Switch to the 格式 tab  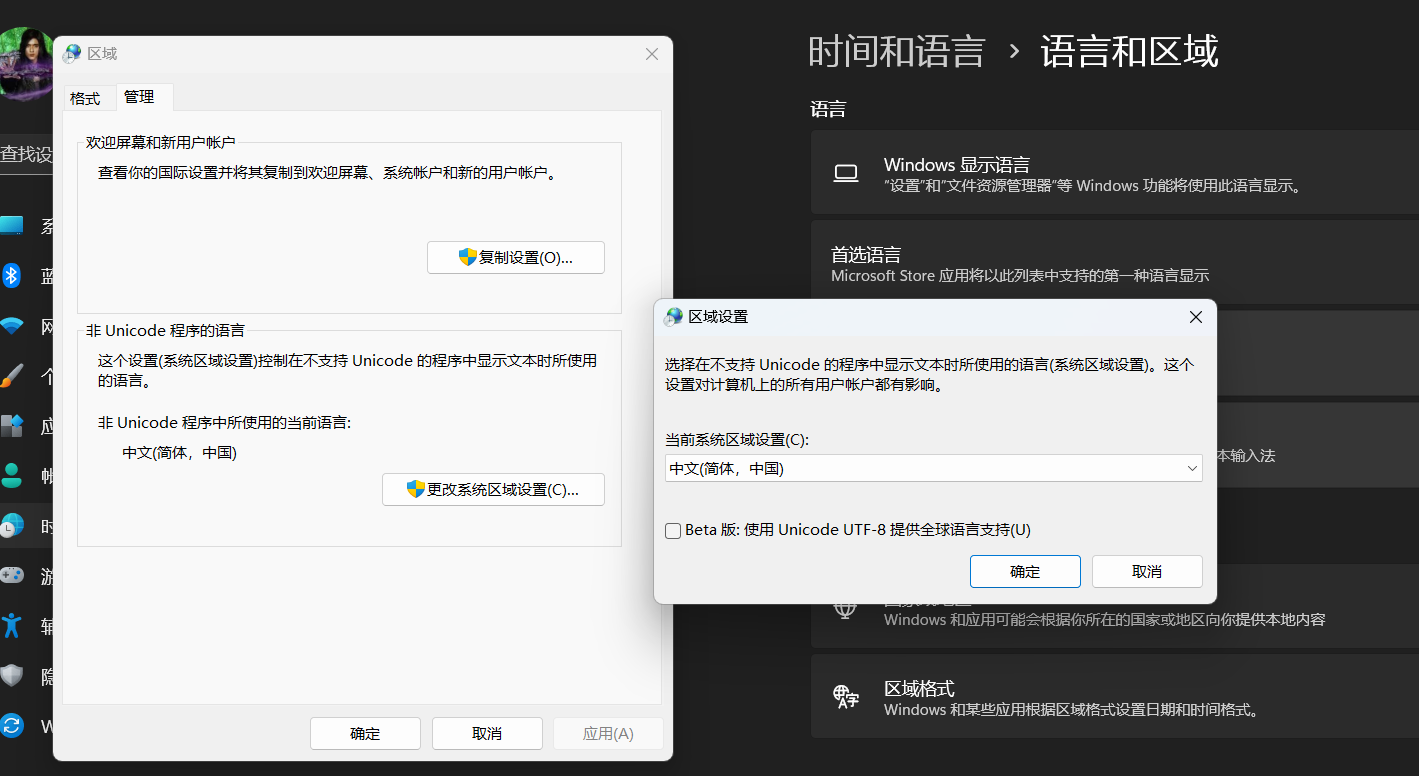[85, 98]
